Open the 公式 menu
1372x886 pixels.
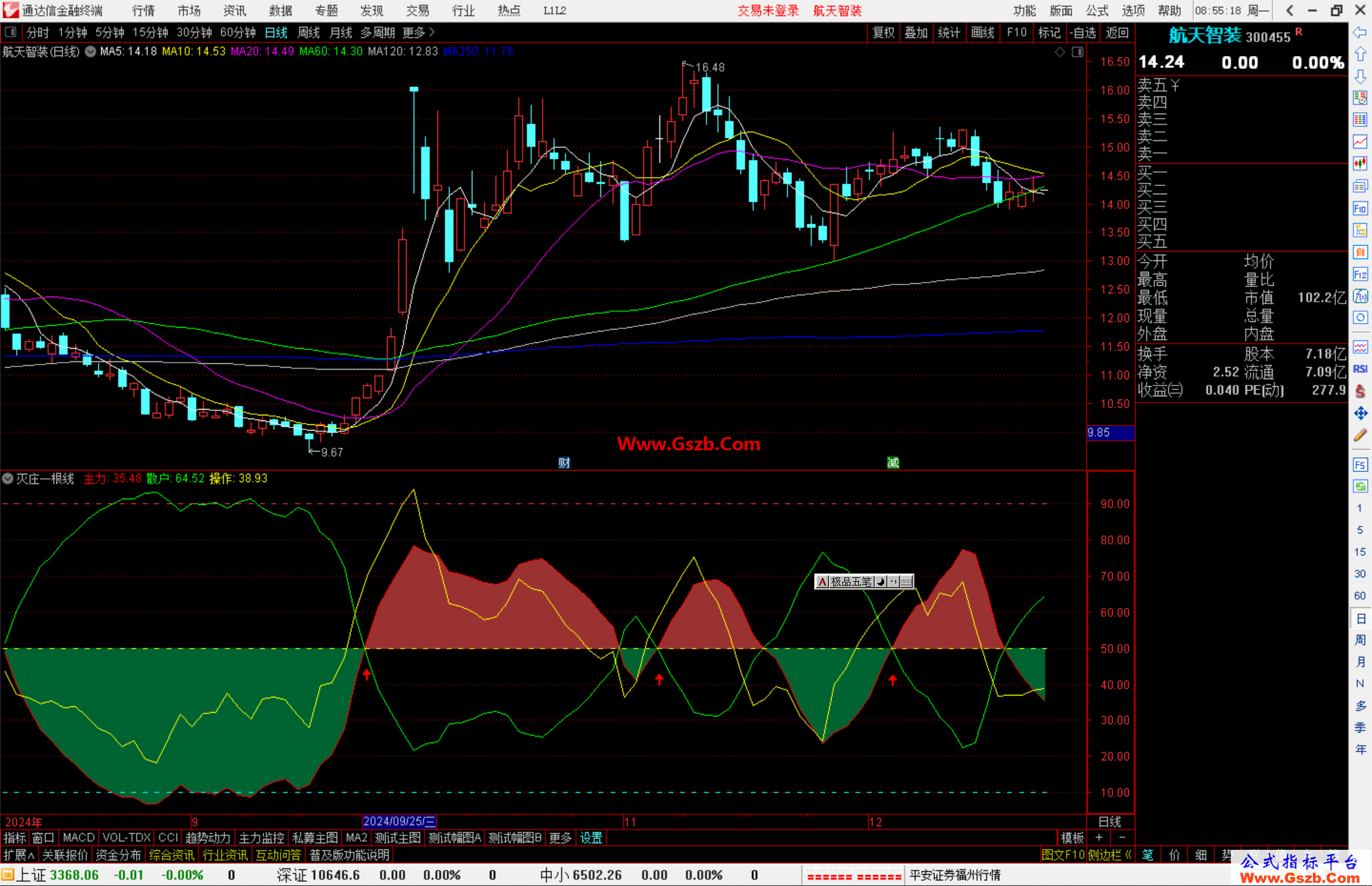[1097, 11]
